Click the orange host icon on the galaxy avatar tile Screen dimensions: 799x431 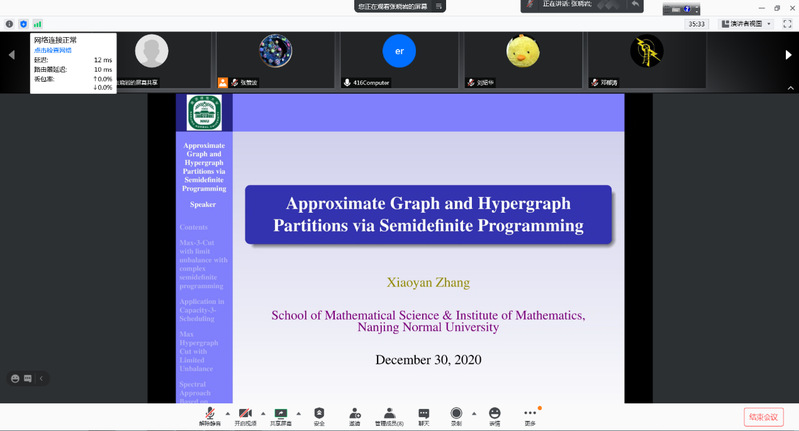click(223, 83)
